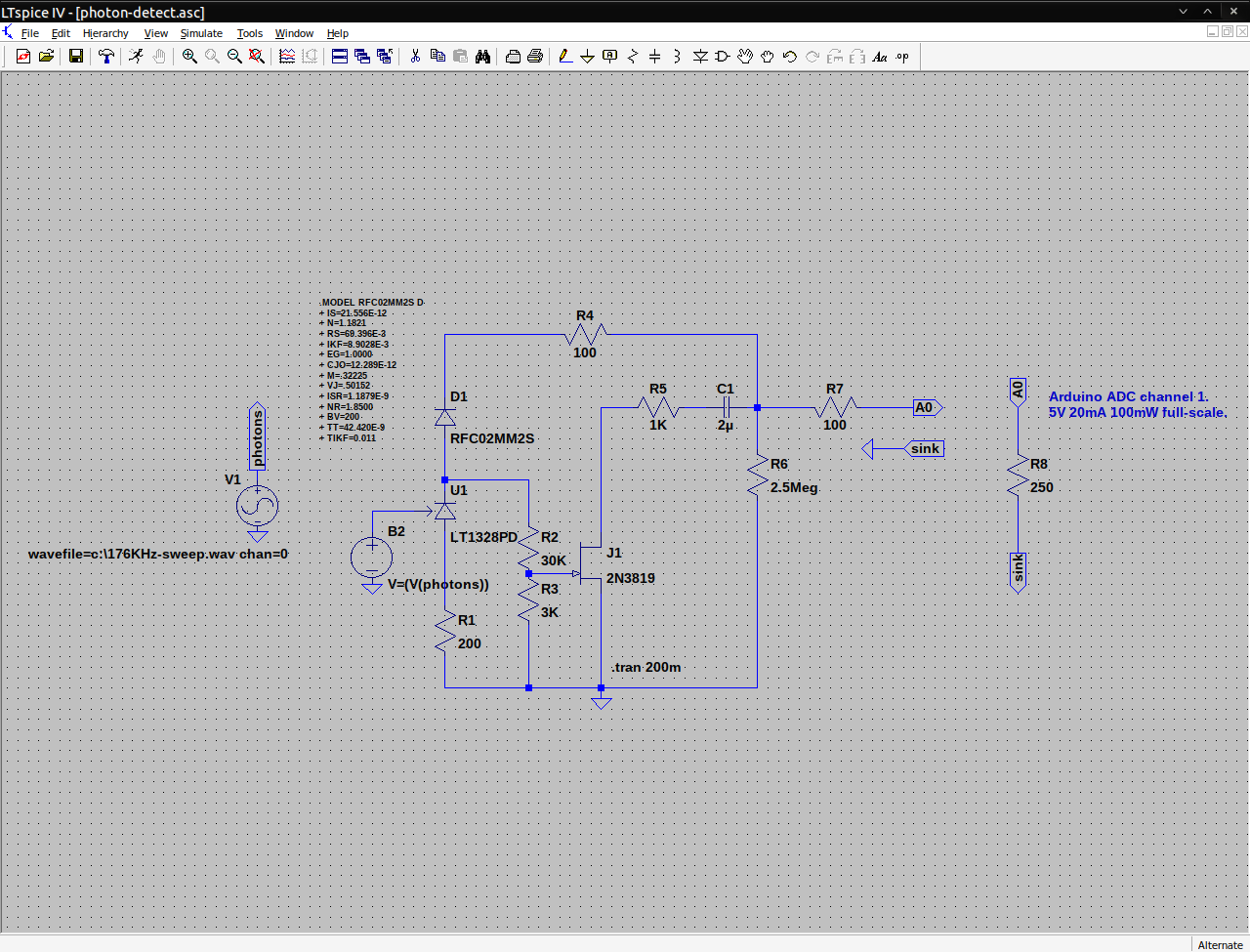The width and height of the screenshot is (1250, 952).
Task: Place Capacitor tool icon
Action: (x=655, y=57)
